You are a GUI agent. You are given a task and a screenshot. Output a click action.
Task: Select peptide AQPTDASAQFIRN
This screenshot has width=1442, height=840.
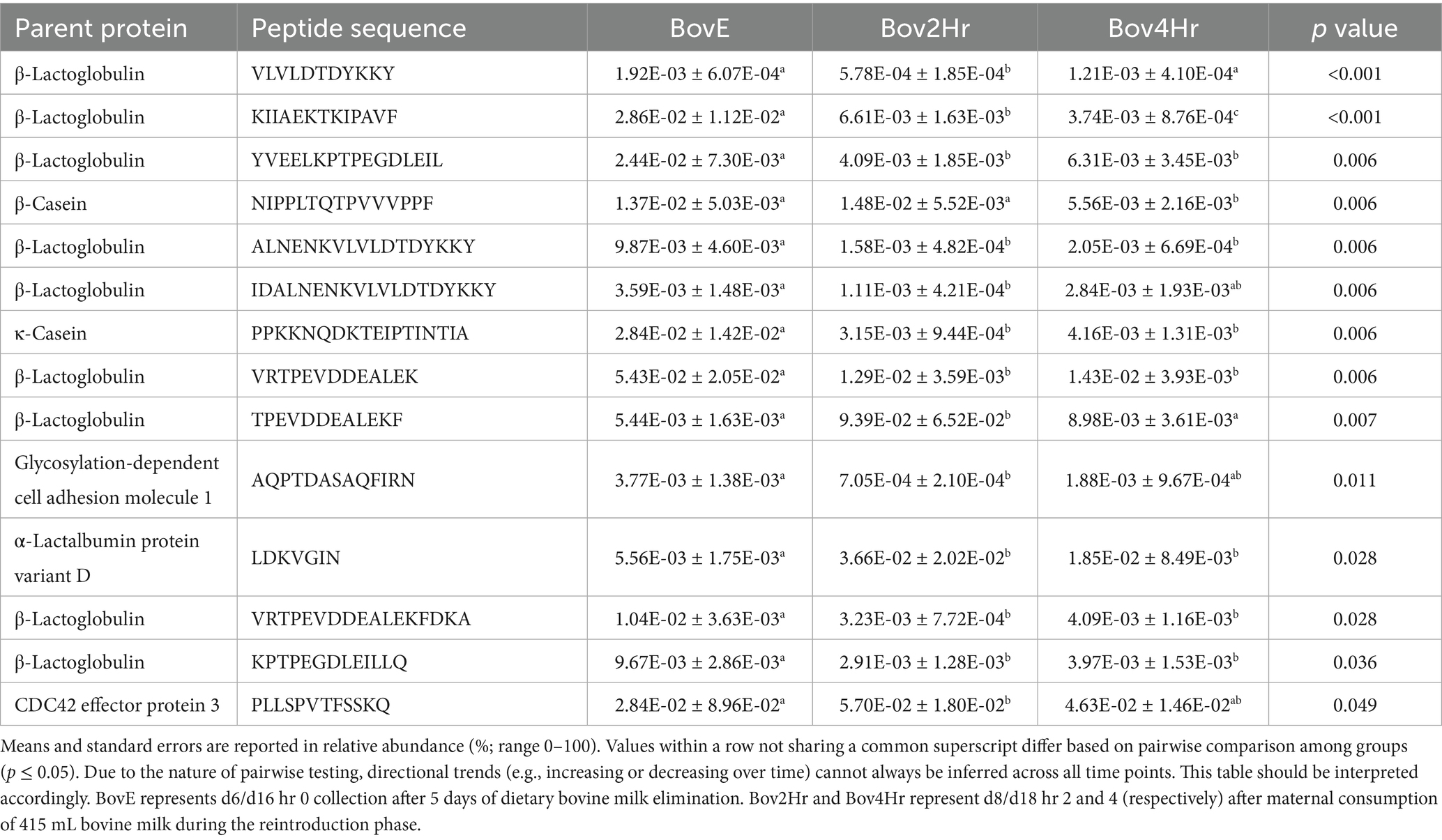[333, 480]
